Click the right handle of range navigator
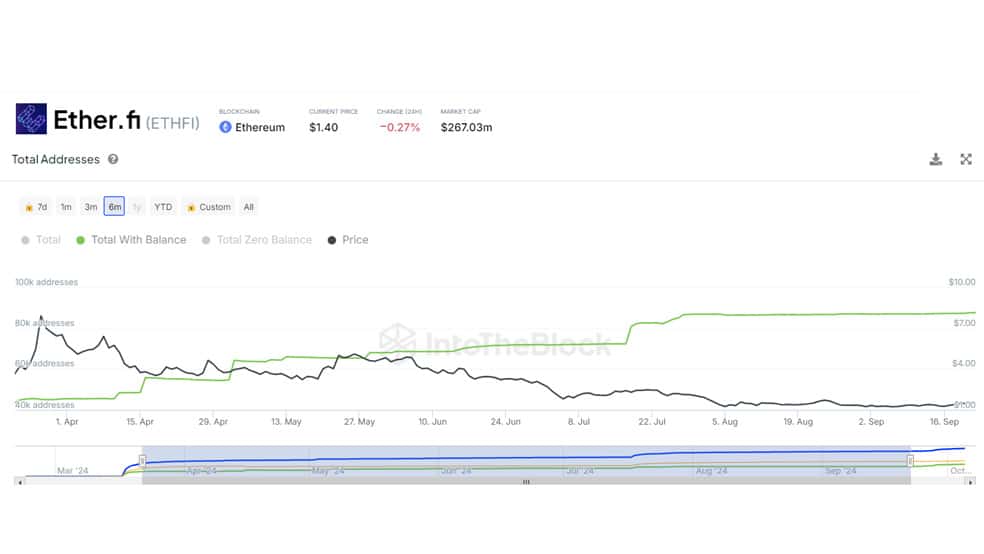984x554 pixels. (x=910, y=461)
